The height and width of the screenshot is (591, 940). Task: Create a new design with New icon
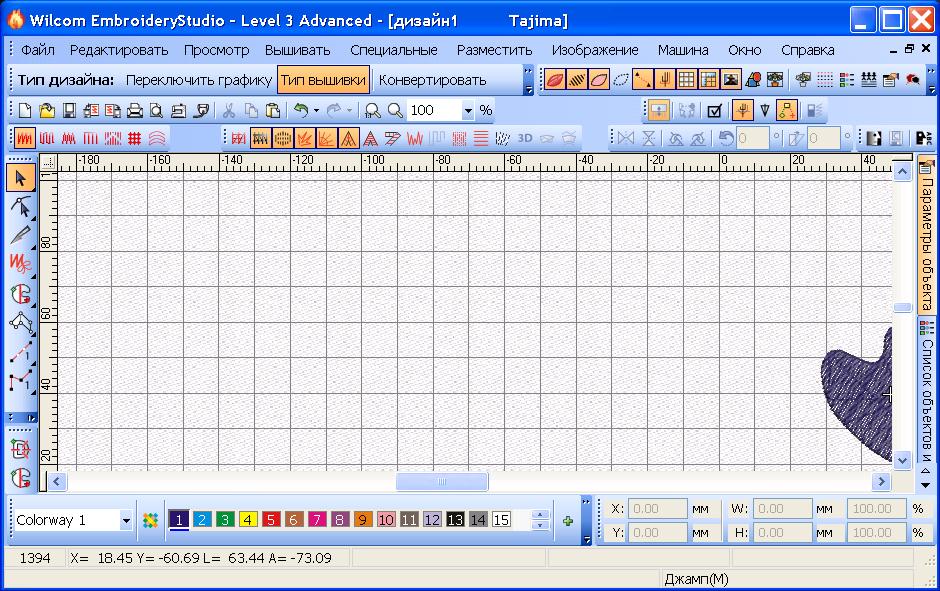tap(25, 110)
